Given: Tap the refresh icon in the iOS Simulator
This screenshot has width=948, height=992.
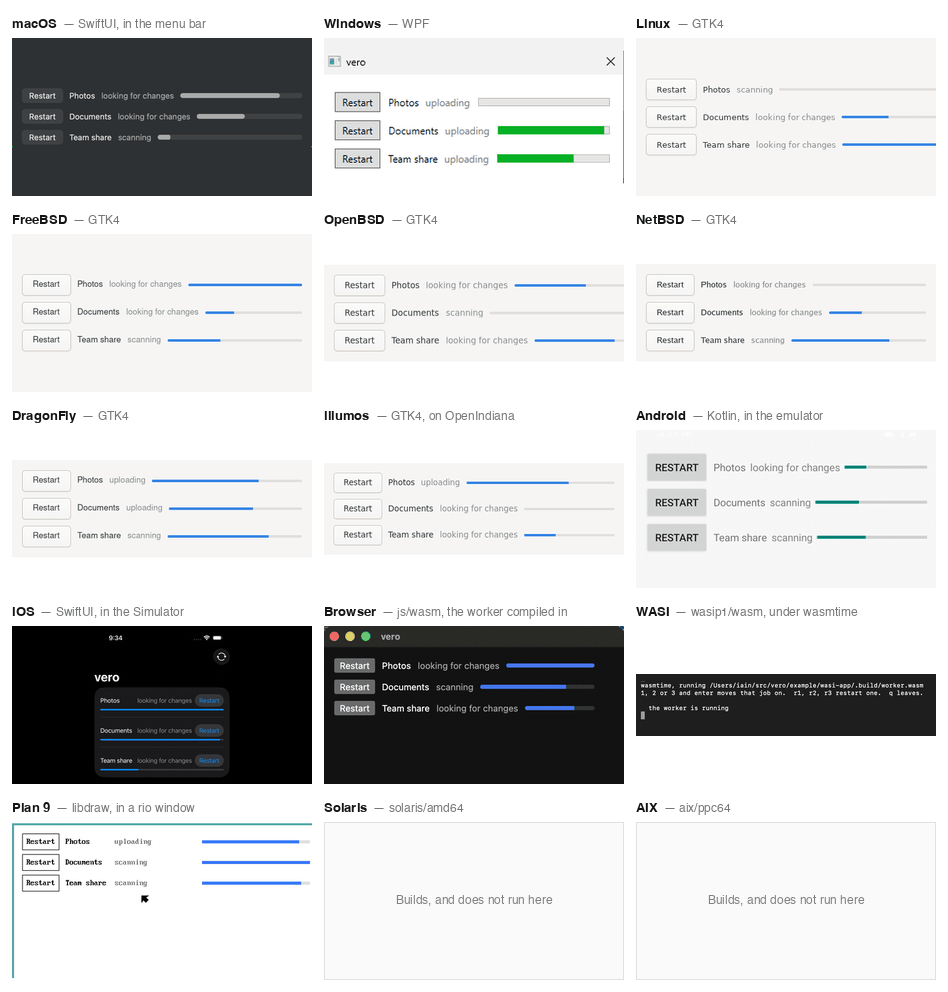Looking at the screenshot, I should 221,657.
